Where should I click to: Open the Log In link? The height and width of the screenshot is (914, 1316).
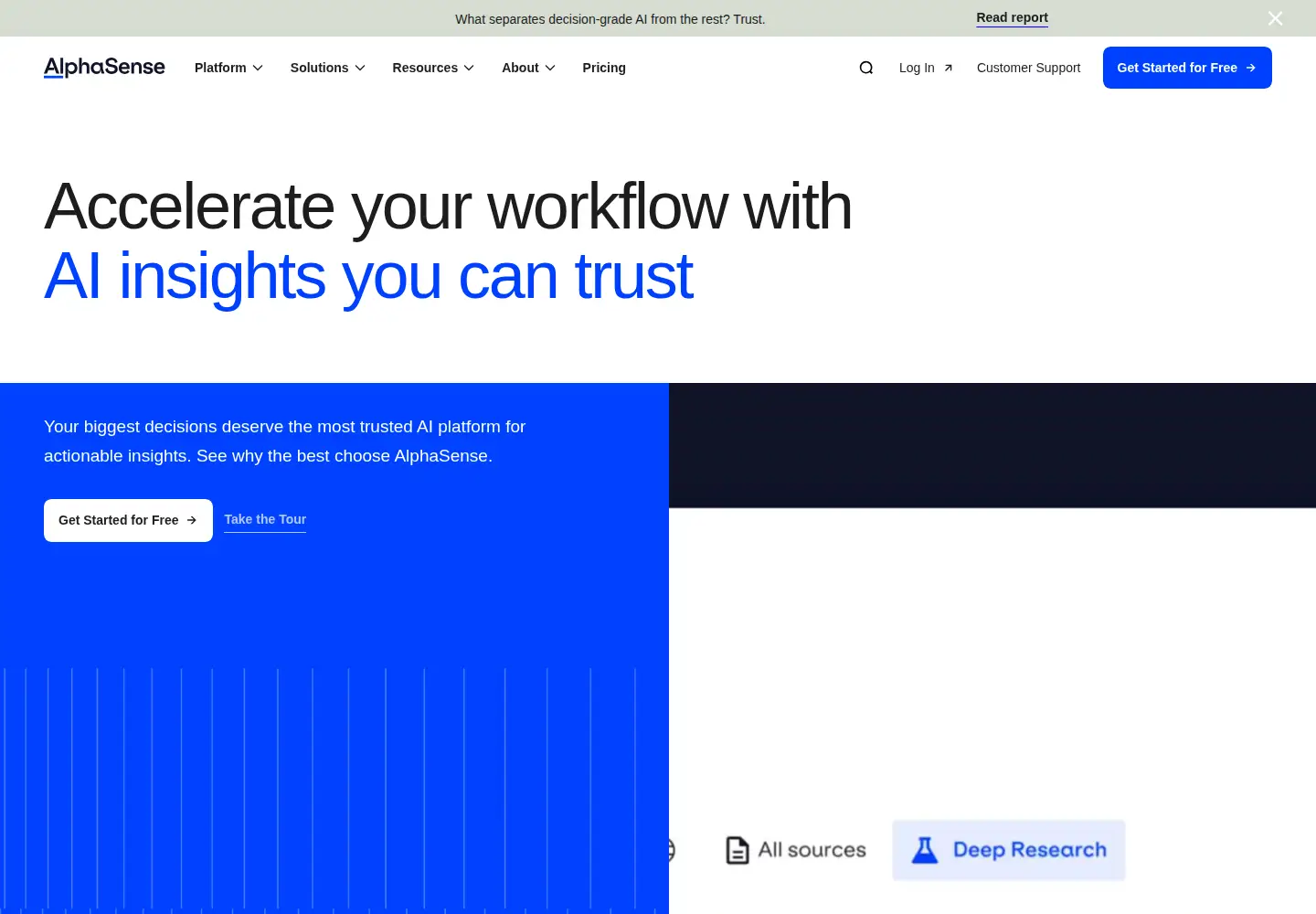pos(926,68)
